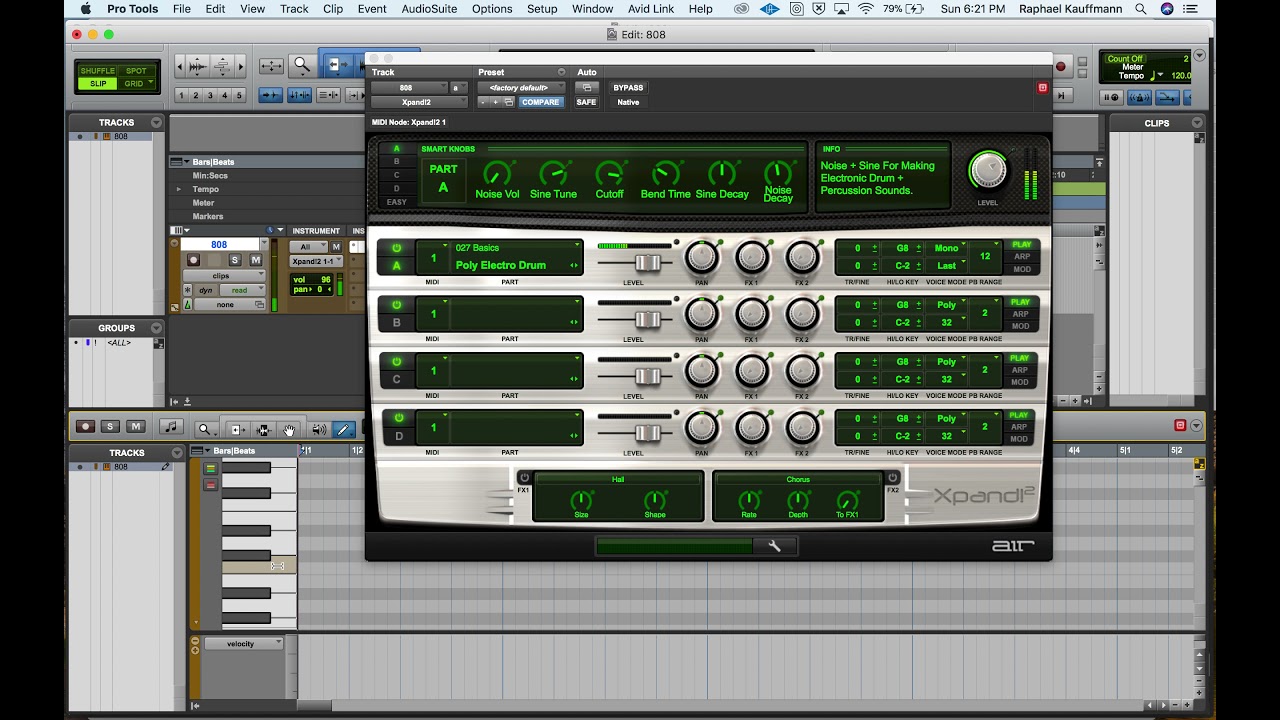Toggle MIDI note audition speaker icon

point(318,429)
